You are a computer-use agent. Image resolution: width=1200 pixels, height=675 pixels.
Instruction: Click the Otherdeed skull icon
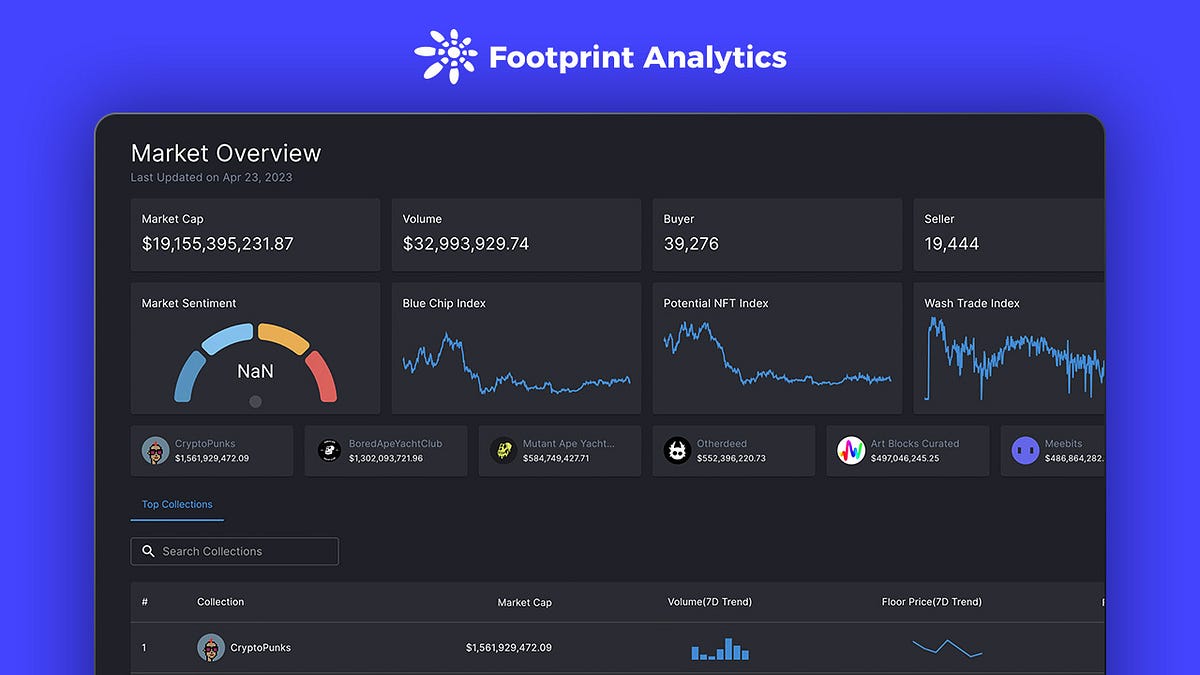[x=677, y=451]
